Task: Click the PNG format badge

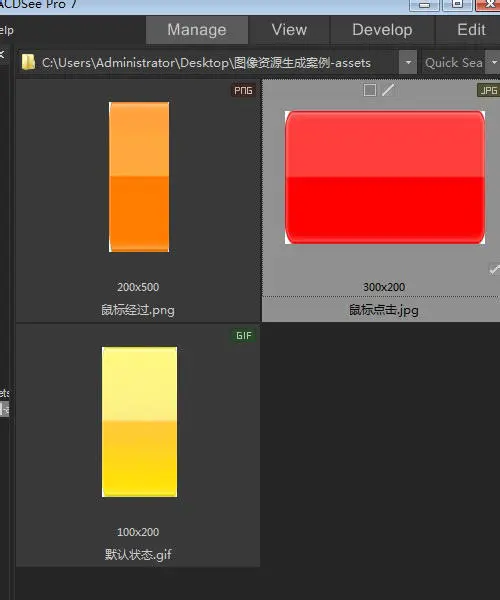Action: tap(243, 90)
